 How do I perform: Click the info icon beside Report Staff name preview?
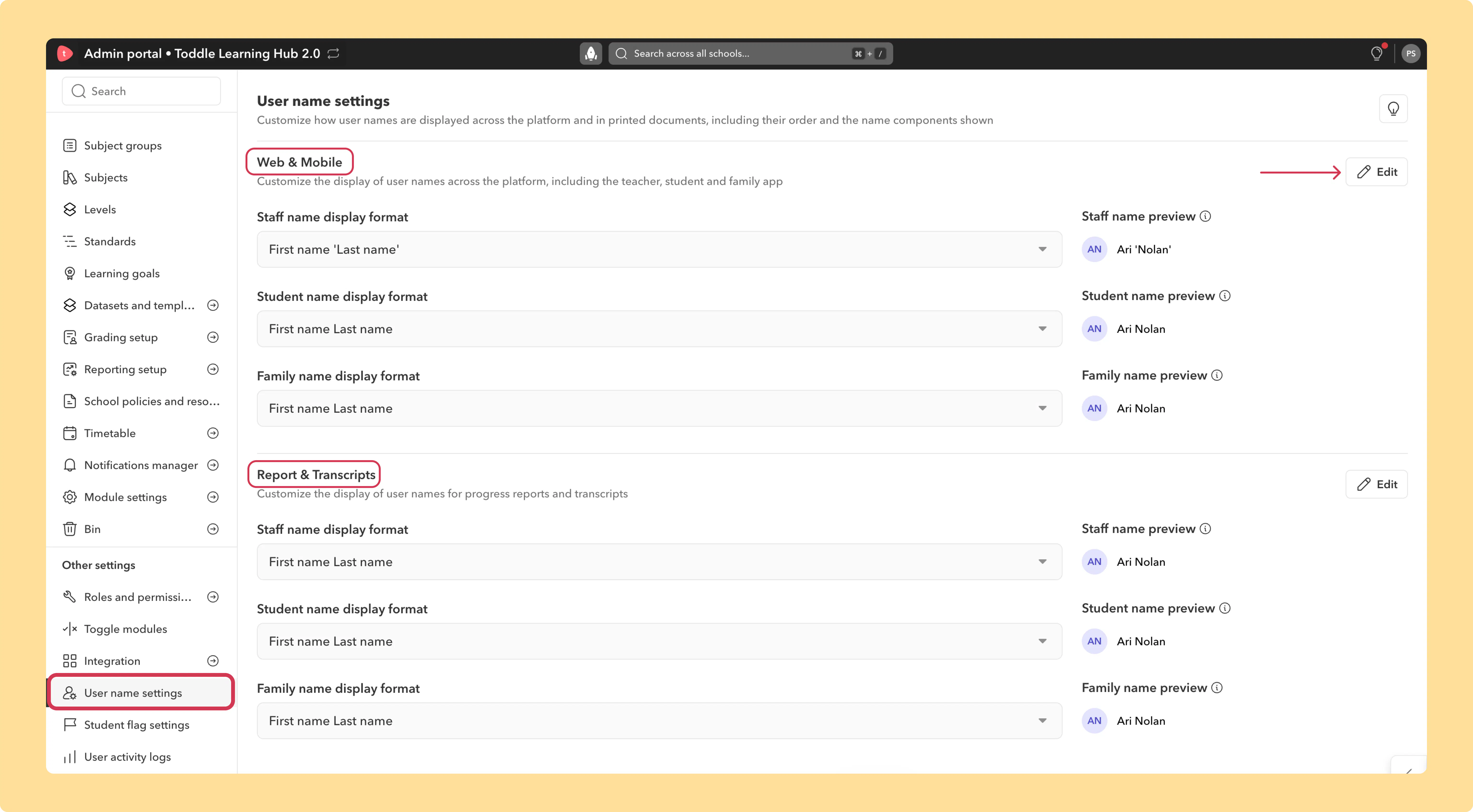[x=1205, y=528]
